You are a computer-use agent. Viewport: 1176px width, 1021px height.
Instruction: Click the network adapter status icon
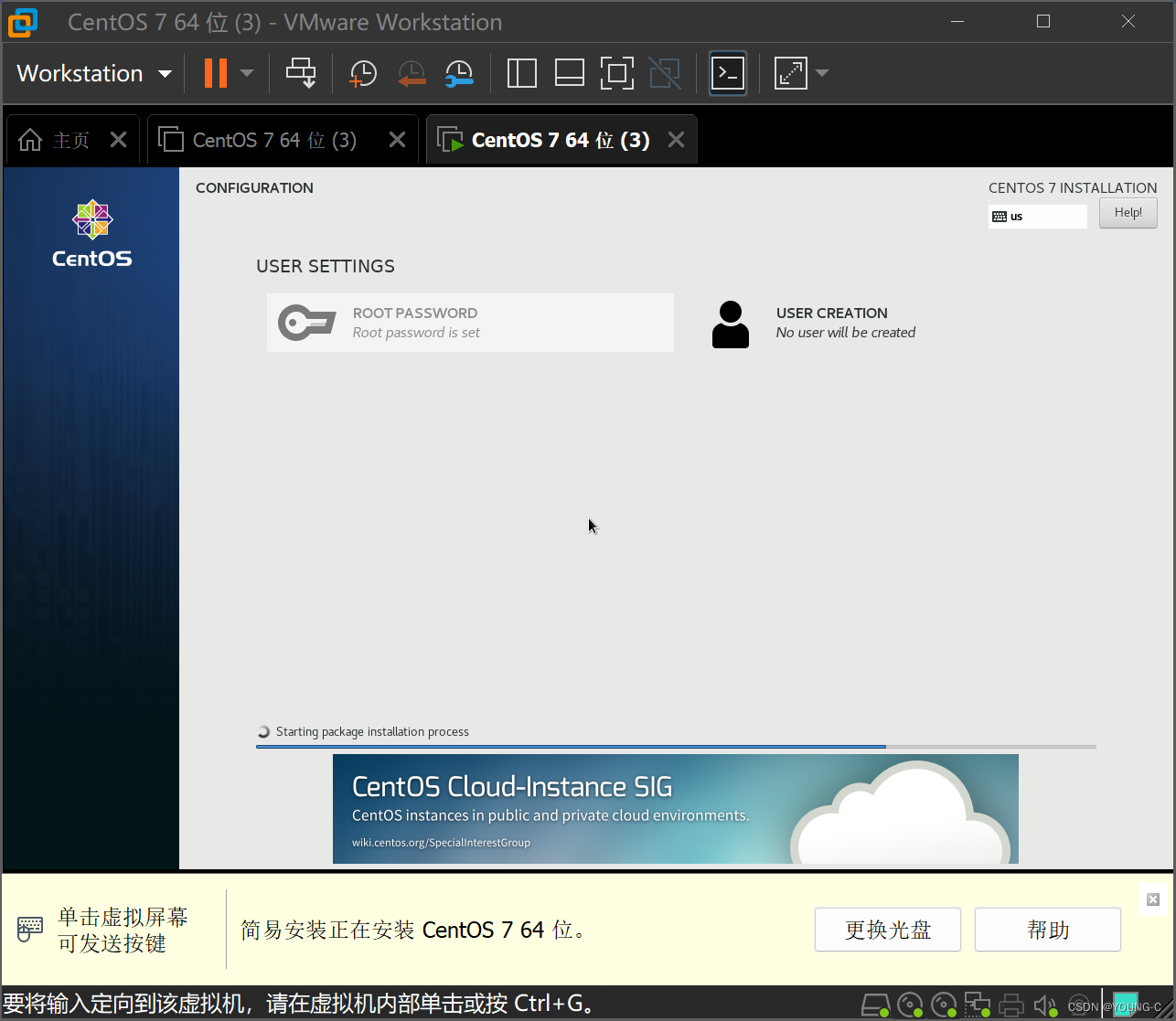coord(977,1004)
